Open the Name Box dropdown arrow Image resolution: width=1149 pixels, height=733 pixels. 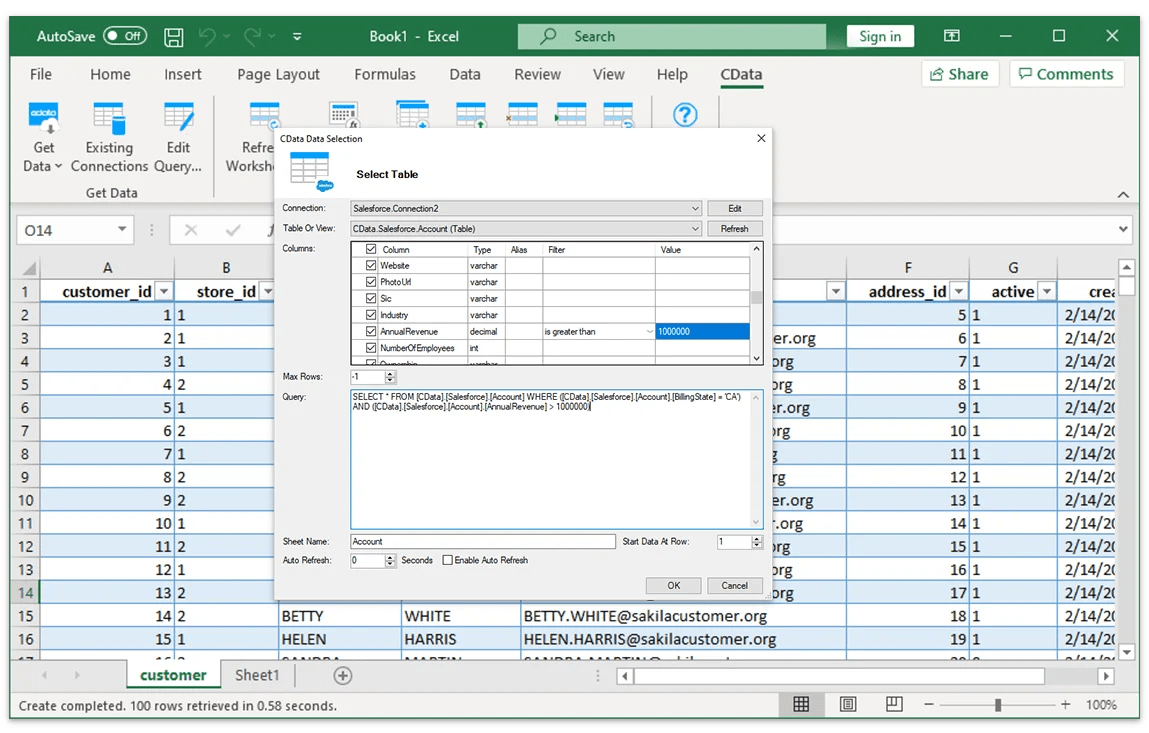coord(122,229)
